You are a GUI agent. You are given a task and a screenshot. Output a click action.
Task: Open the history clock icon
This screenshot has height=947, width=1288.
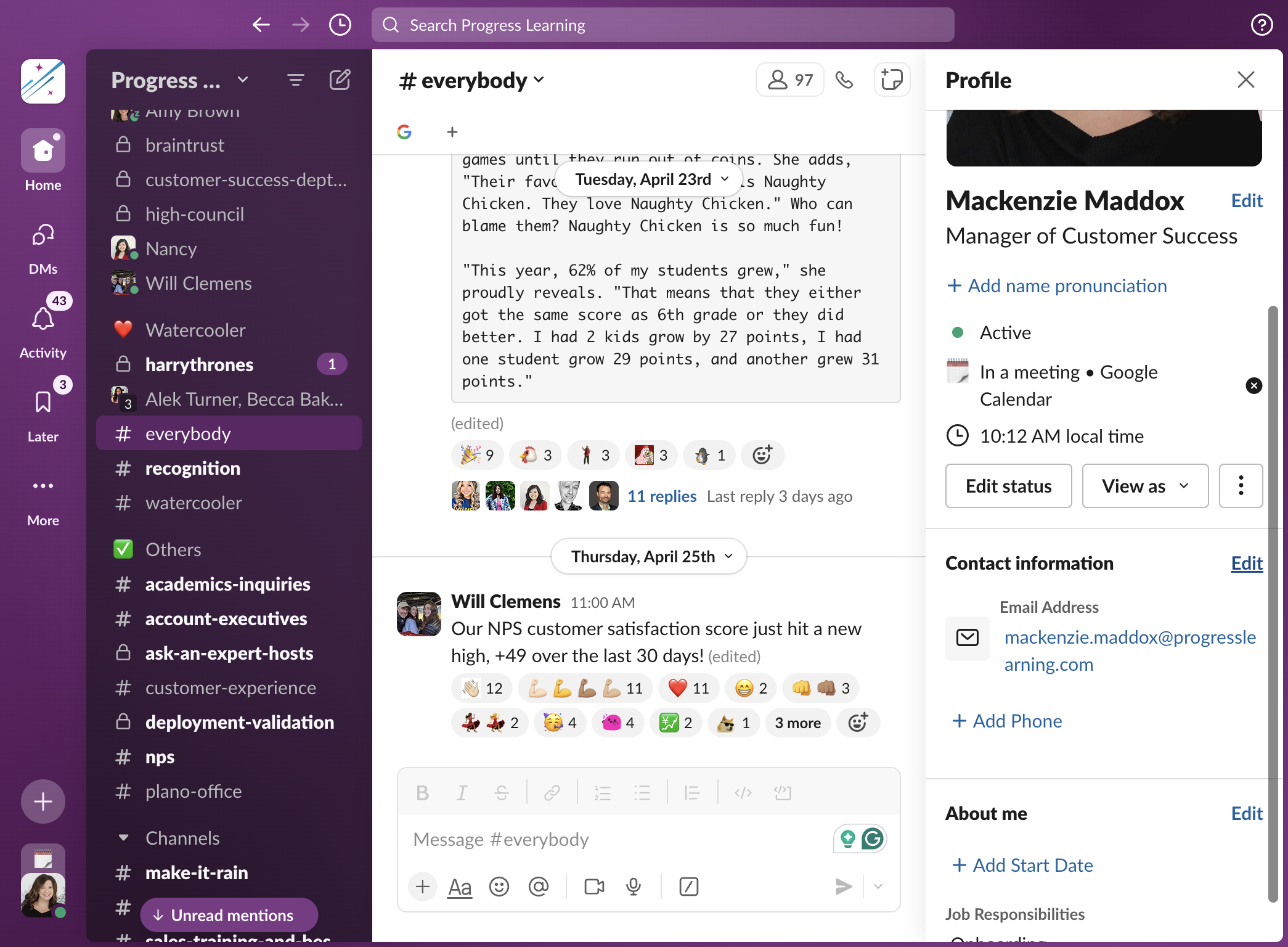tap(340, 25)
